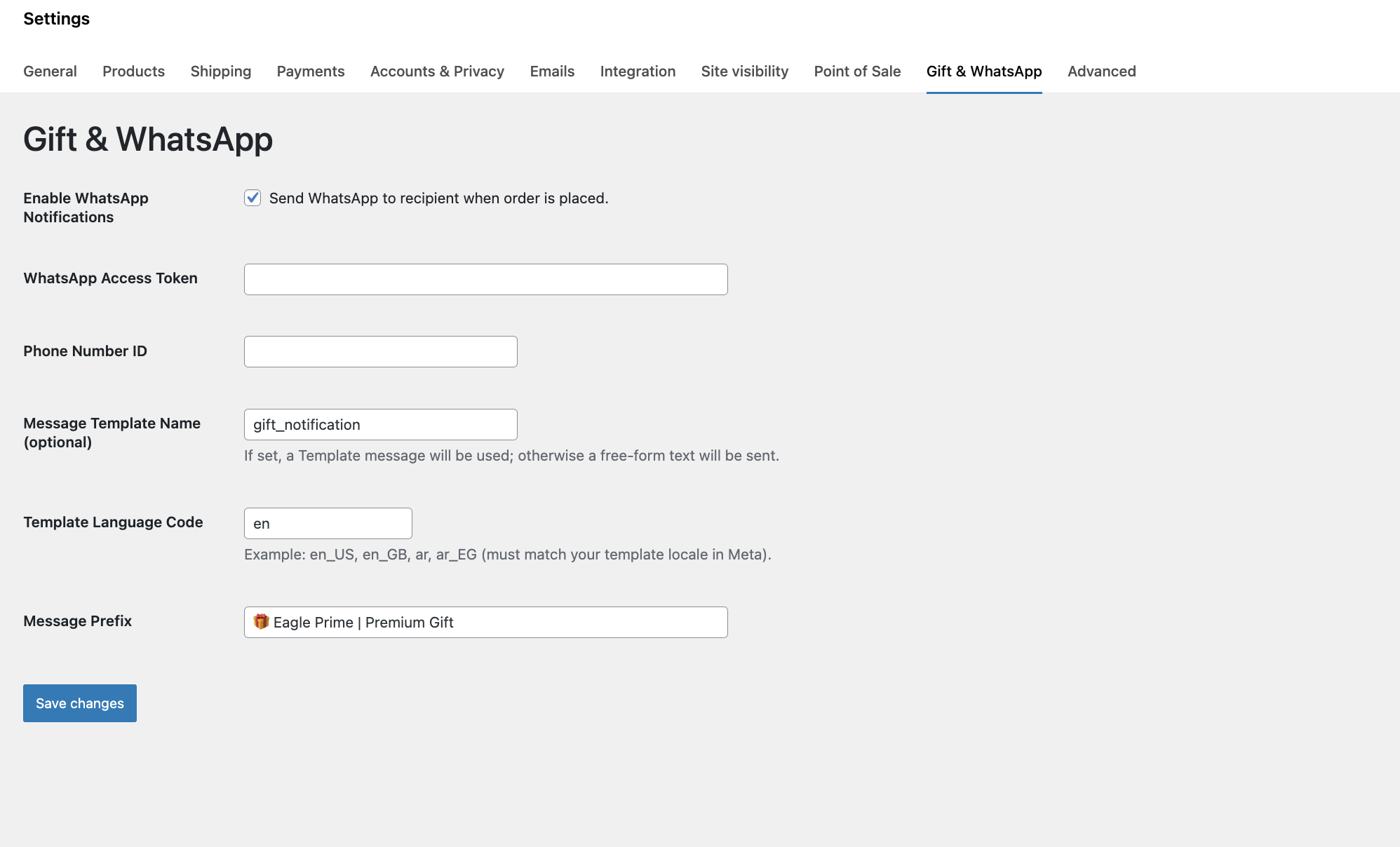Viewport: 1400px width, 847px height.
Task: Focus the Phone Number ID input
Action: point(380,351)
